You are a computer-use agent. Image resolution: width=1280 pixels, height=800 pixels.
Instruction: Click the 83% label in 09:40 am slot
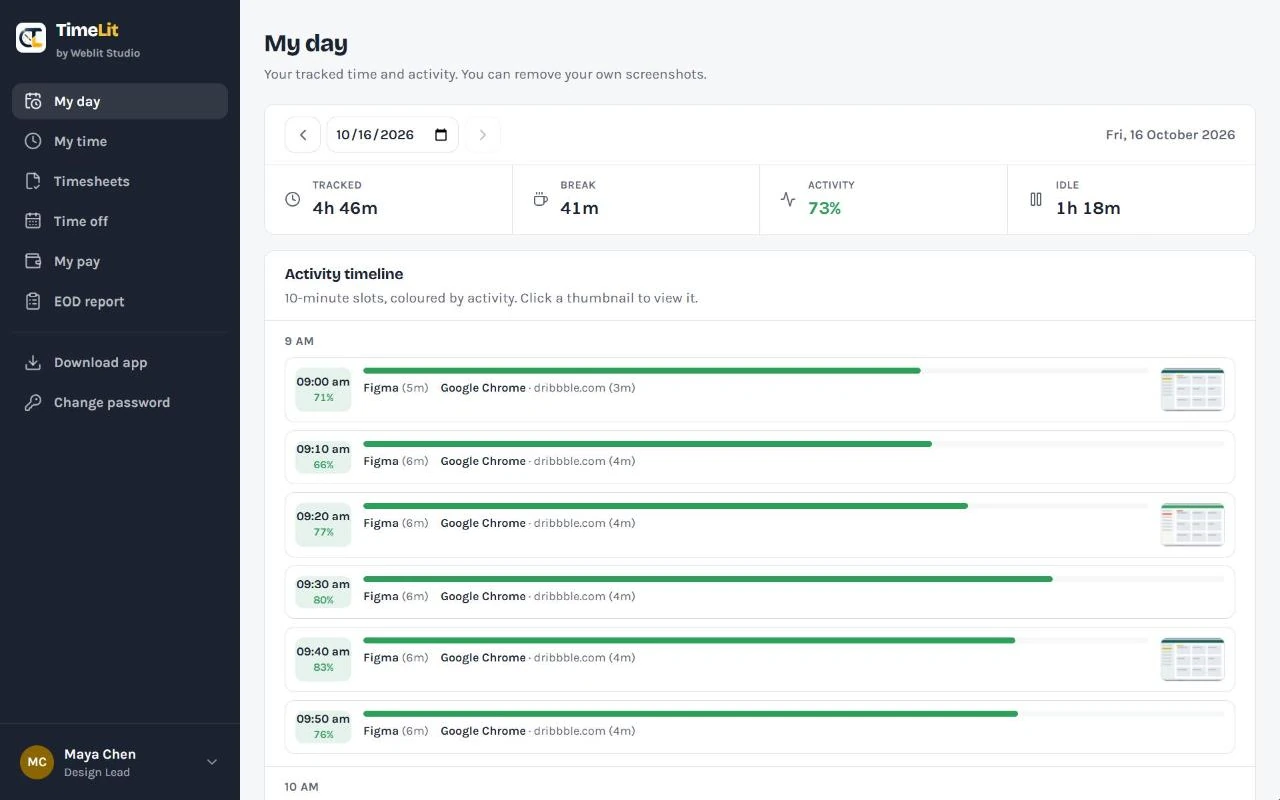(x=323, y=667)
